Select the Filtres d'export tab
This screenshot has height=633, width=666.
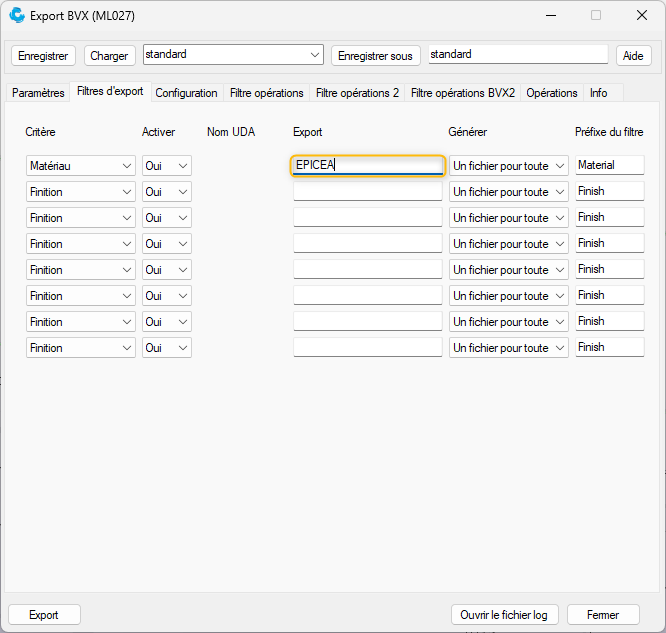coord(110,91)
